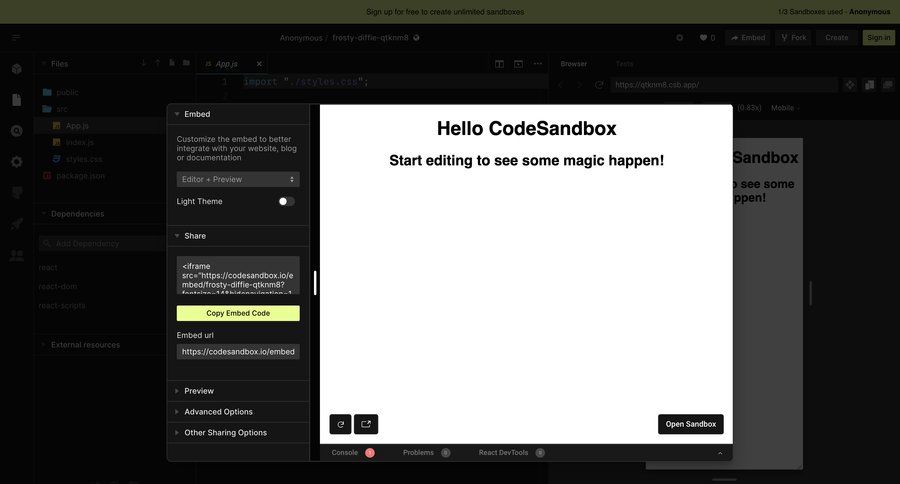Select the Browser tab in the preview pane
The width and height of the screenshot is (900, 484).
[573, 64]
